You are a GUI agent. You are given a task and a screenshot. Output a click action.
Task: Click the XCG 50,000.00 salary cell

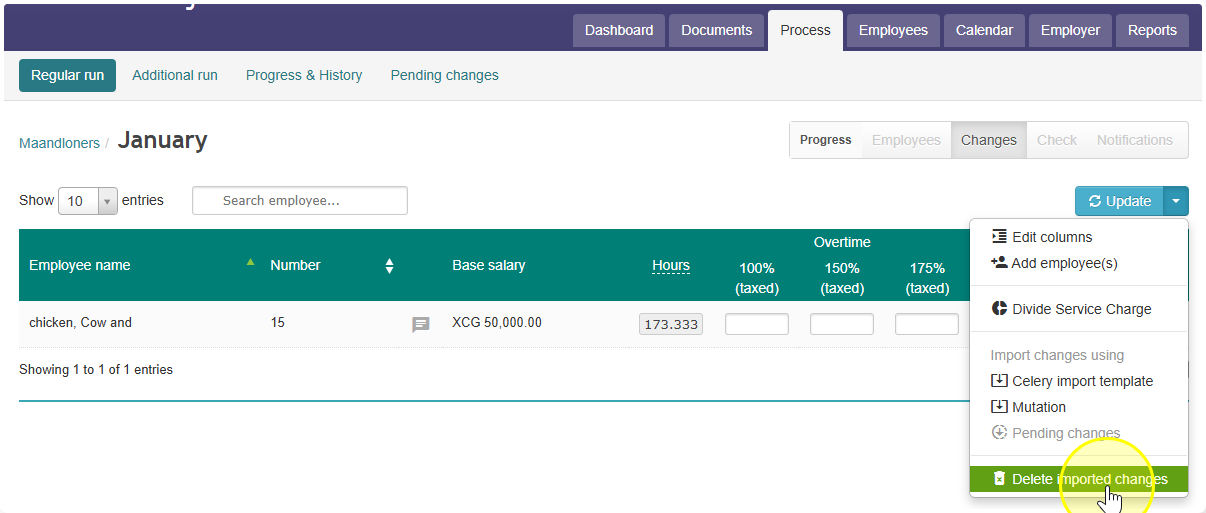[x=497, y=323]
